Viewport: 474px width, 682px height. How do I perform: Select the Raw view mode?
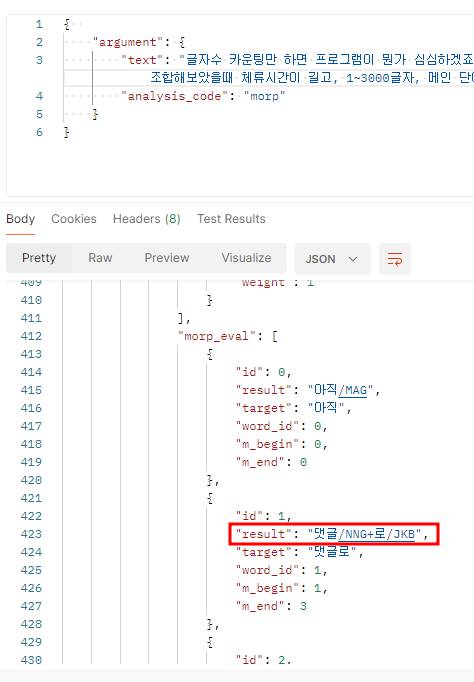(x=100, y=258)
